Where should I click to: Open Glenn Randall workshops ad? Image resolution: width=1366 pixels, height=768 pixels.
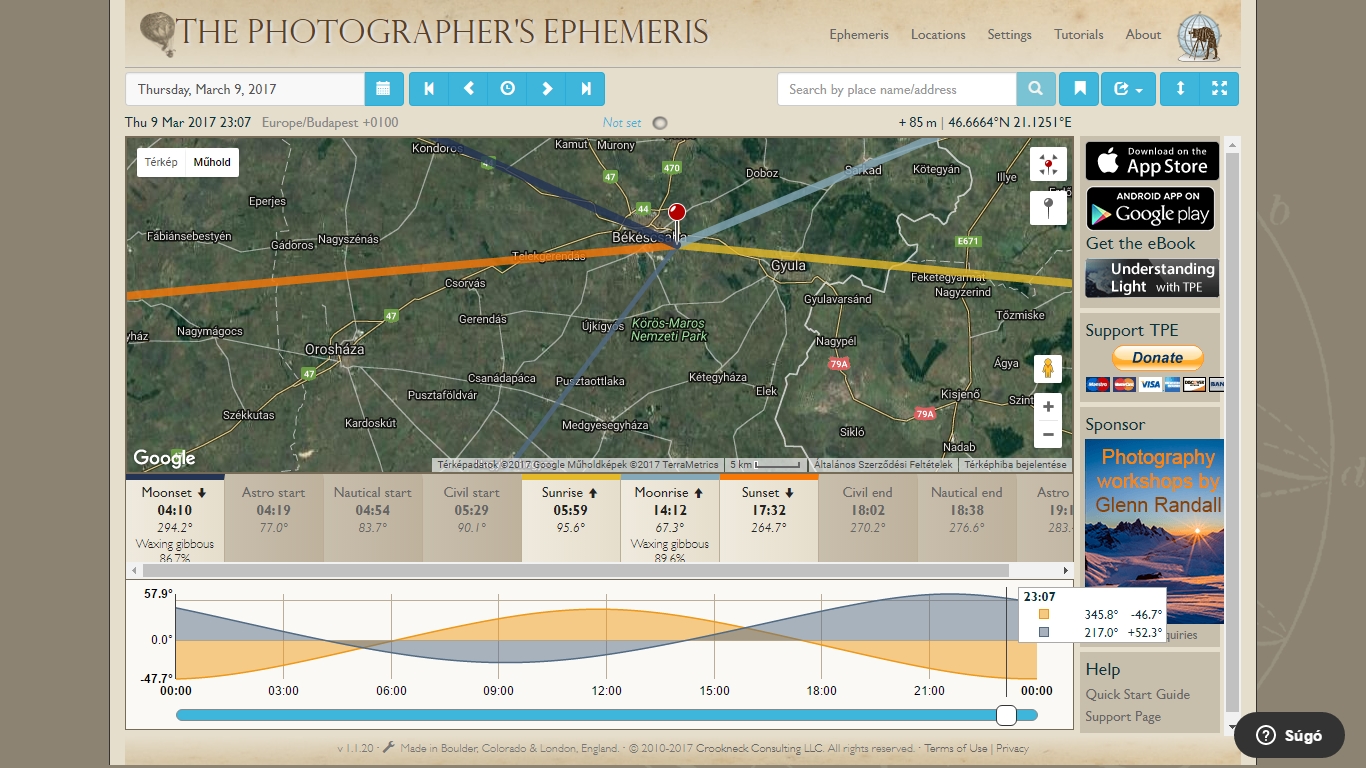point(1154,531)
